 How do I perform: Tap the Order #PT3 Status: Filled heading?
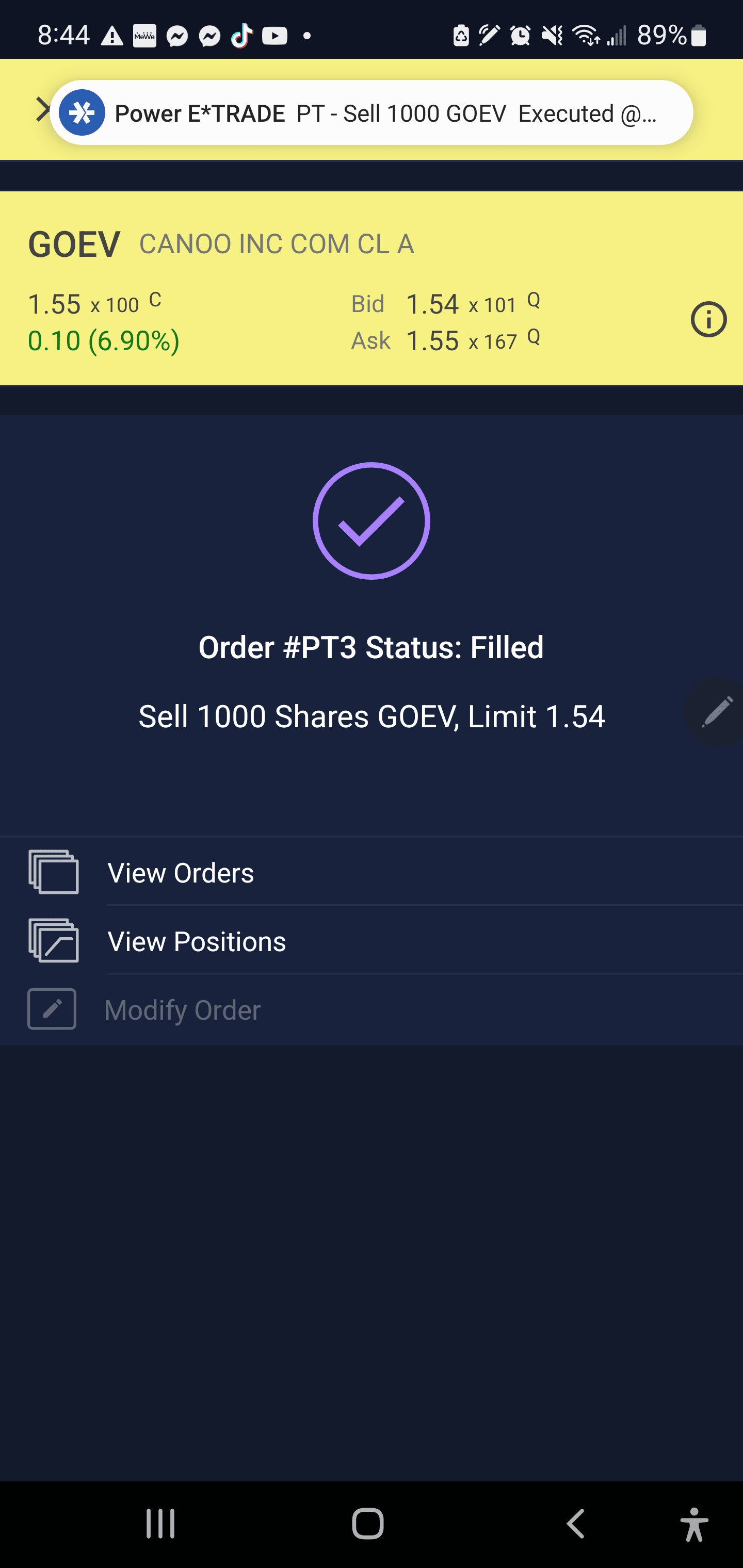coord(371,647)
